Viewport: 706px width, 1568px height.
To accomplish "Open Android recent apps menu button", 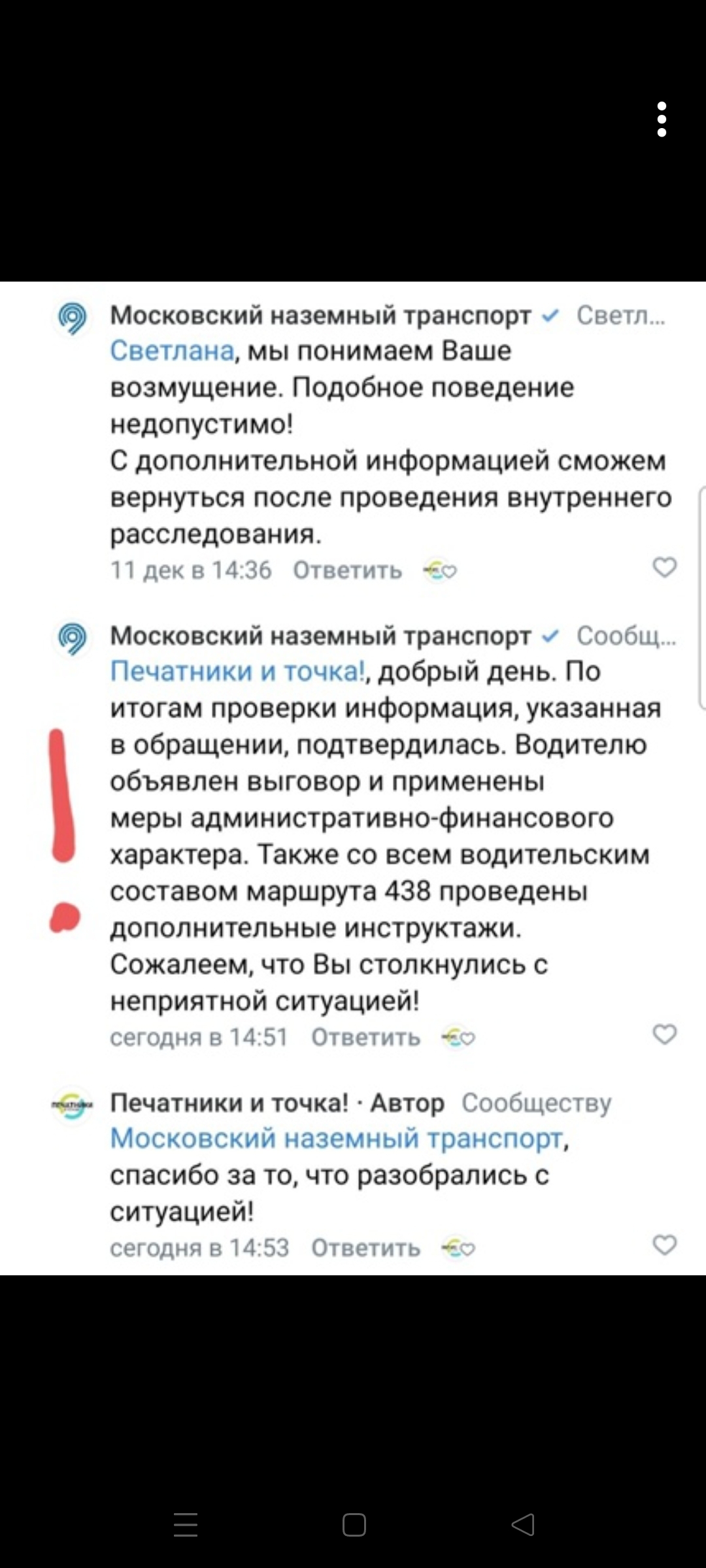I will click(186, 1524).
